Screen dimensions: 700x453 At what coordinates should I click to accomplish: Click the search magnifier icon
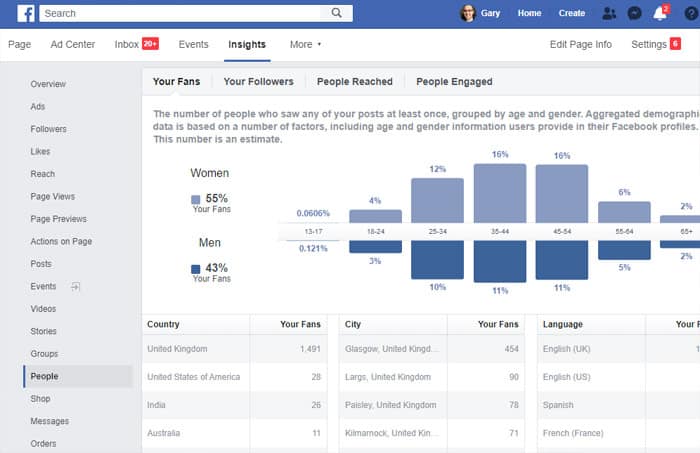click(x=337, y=13)
